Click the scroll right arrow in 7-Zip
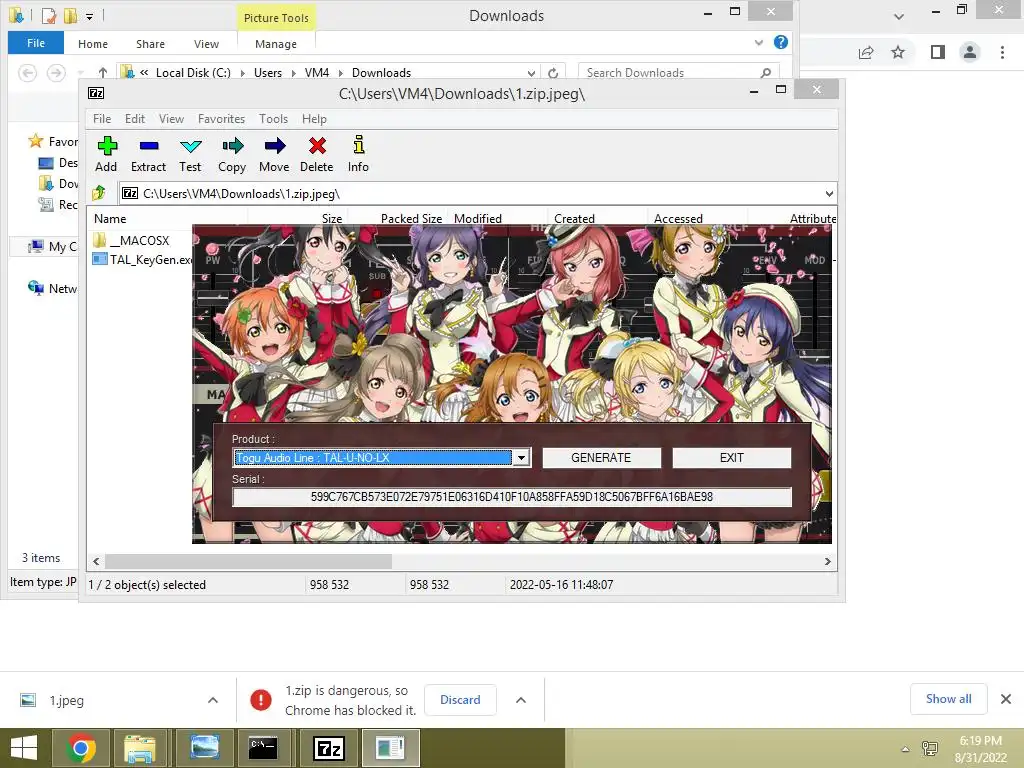The image size is (1024, 768). click(827, 562)
